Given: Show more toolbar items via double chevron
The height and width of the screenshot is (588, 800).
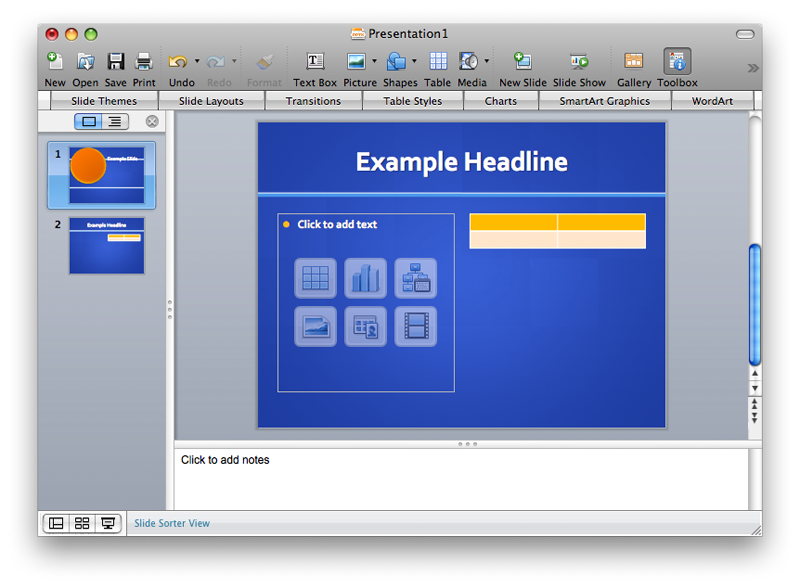Looking at the screenshot, I should tap(753, 68).
